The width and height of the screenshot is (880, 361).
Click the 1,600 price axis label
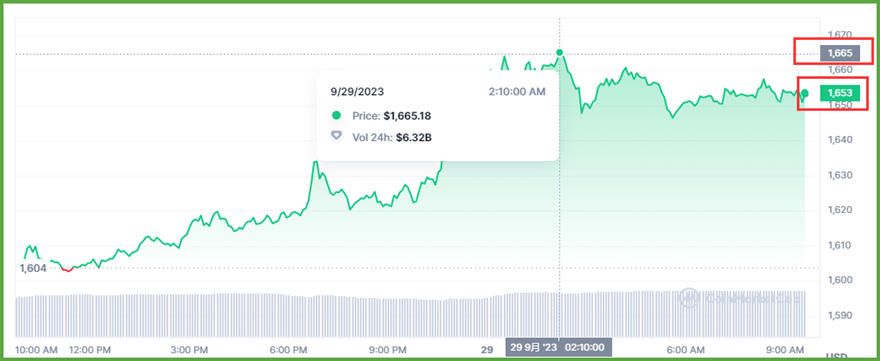[x=840, y=280]
